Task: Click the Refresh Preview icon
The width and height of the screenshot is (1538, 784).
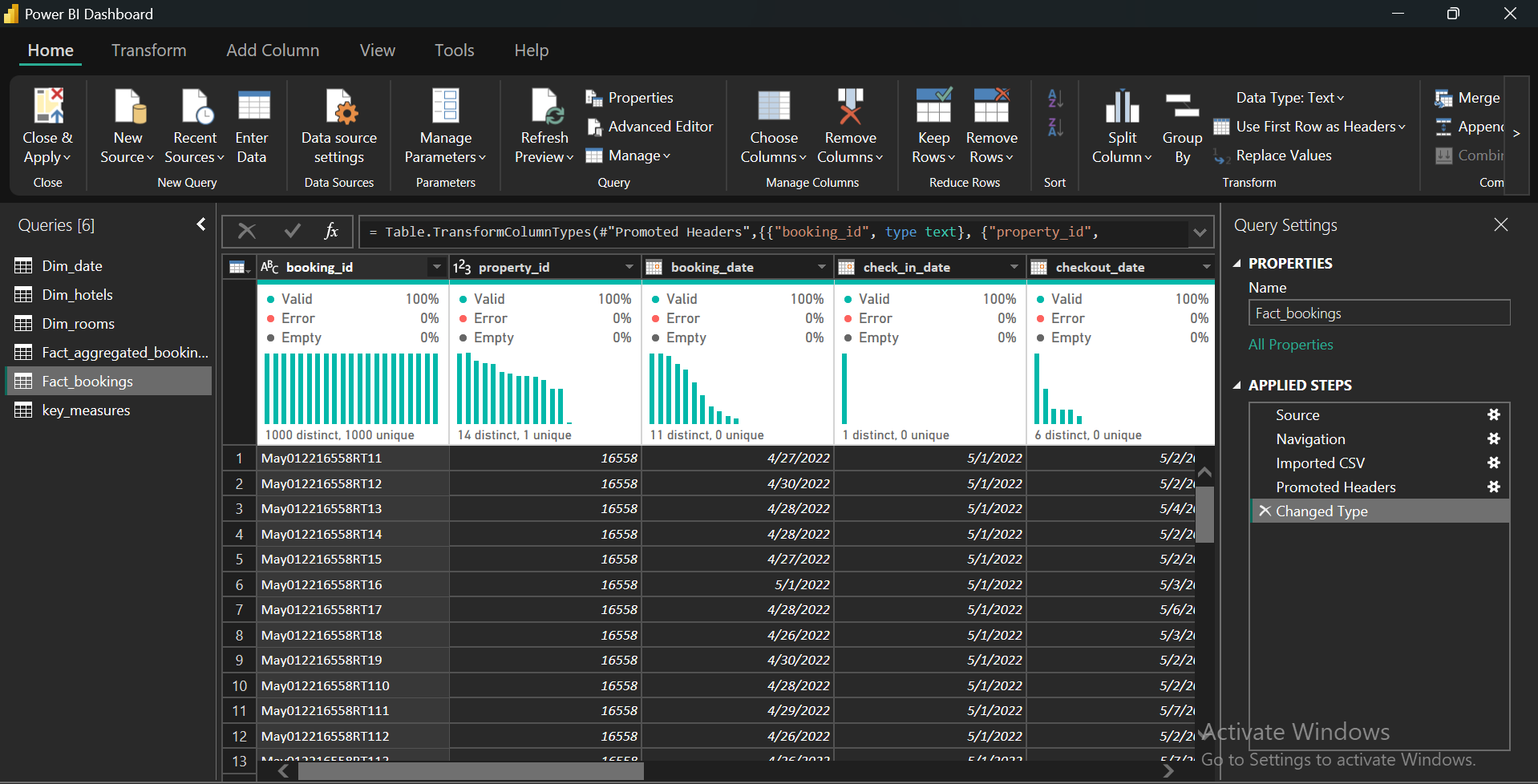Action: [x=547, y=106]
